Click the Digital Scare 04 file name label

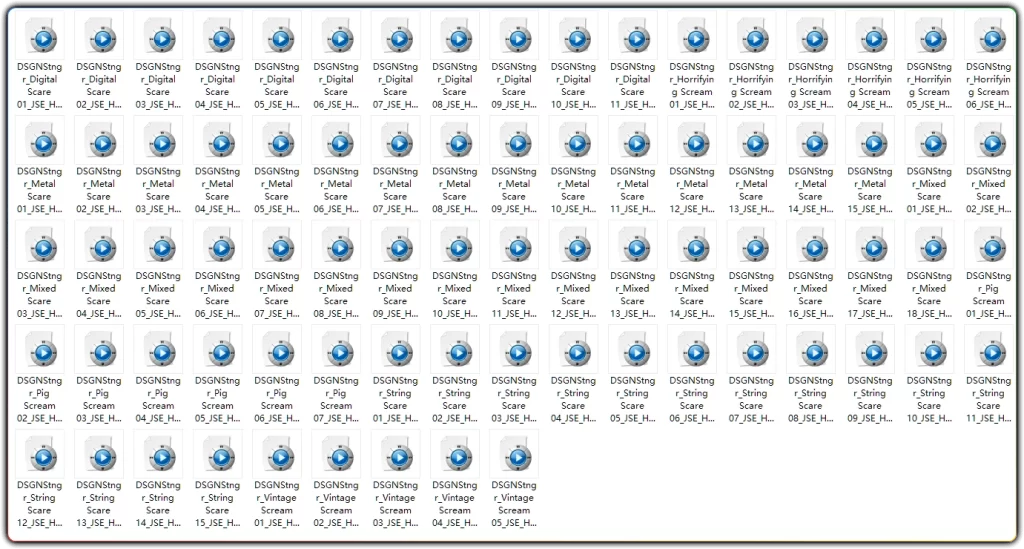coord(217,86)
